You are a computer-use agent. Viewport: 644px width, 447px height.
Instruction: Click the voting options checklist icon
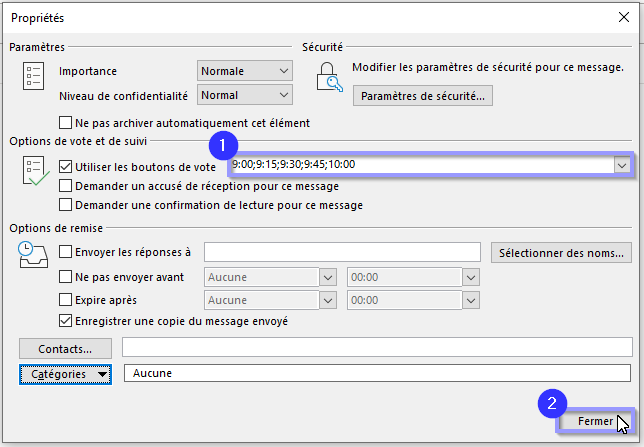coord(36,171)
